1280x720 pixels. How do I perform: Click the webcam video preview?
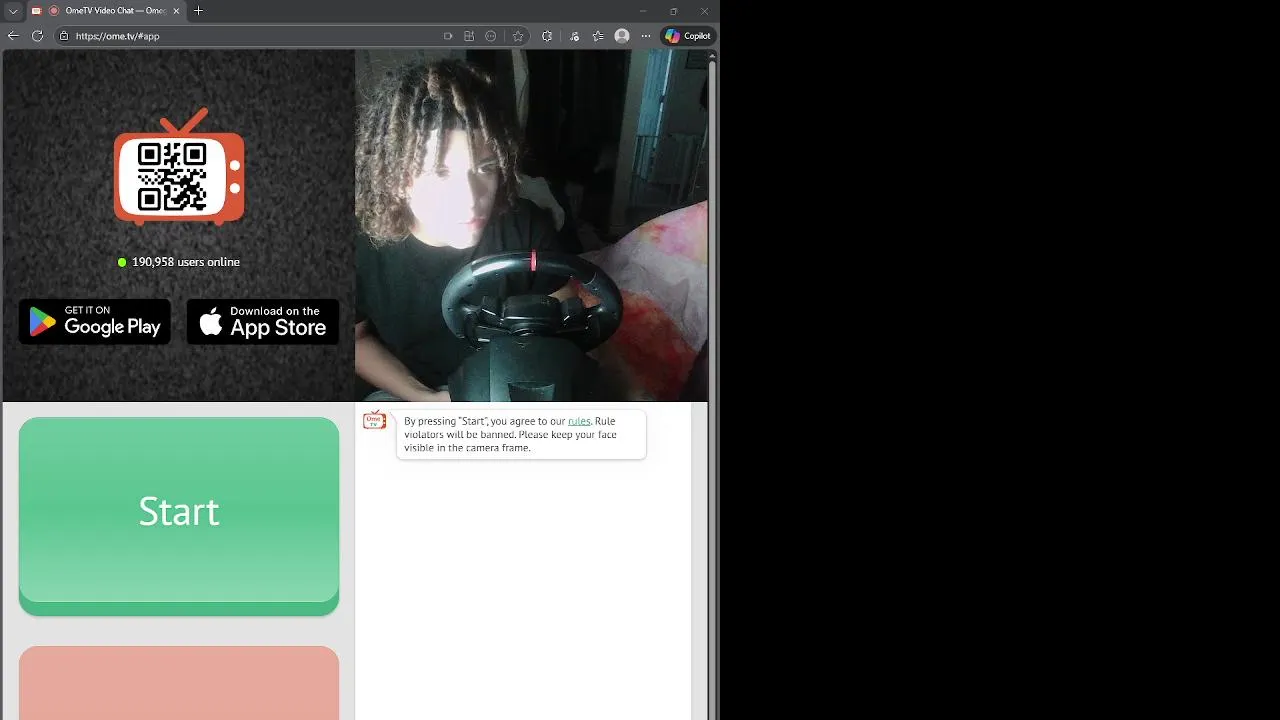(x=531, y=226)
